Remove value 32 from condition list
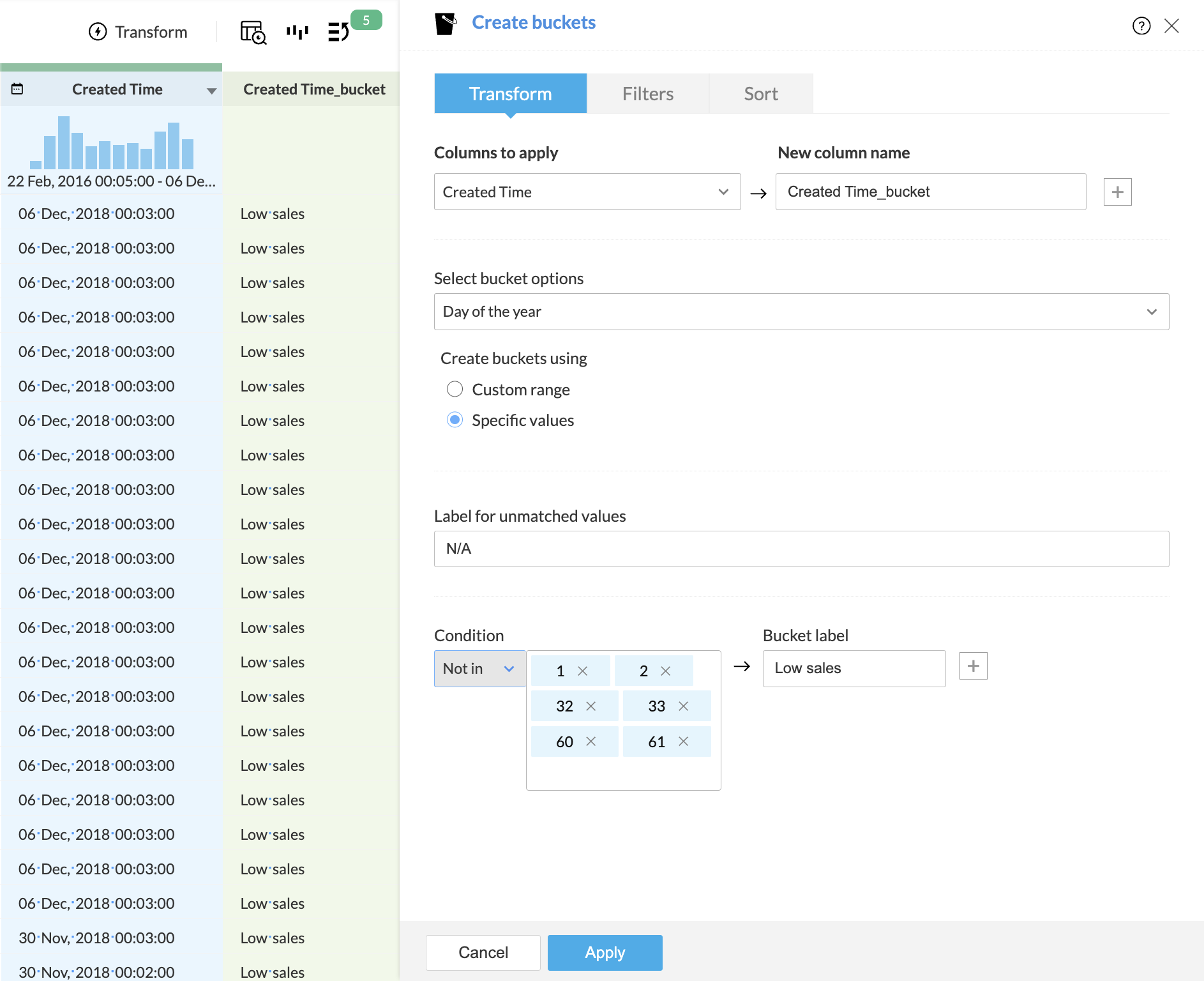This screenshot has width=1204, height=981. click(591, 706)
